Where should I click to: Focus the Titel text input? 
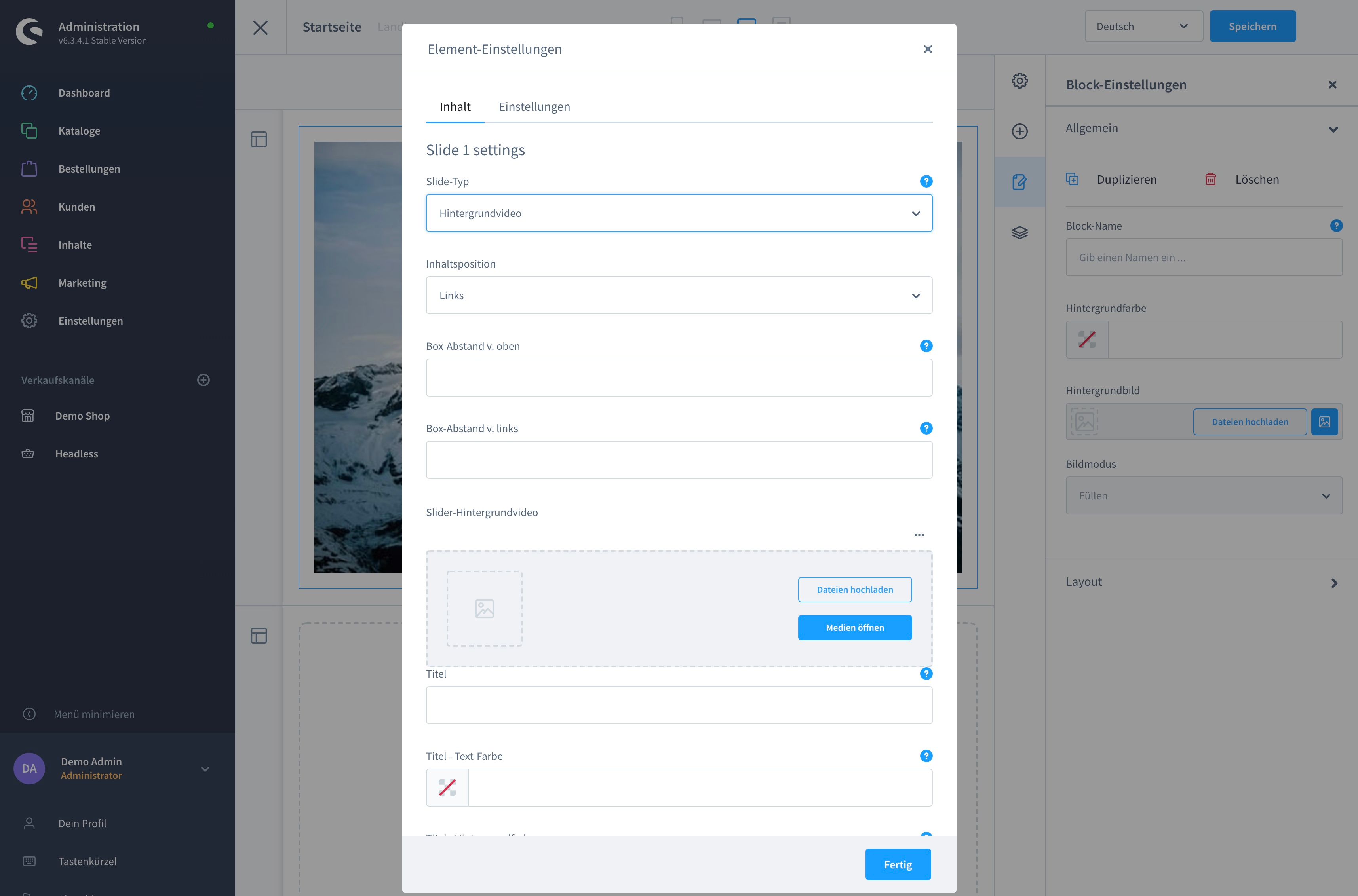click(x=679, y=706)
